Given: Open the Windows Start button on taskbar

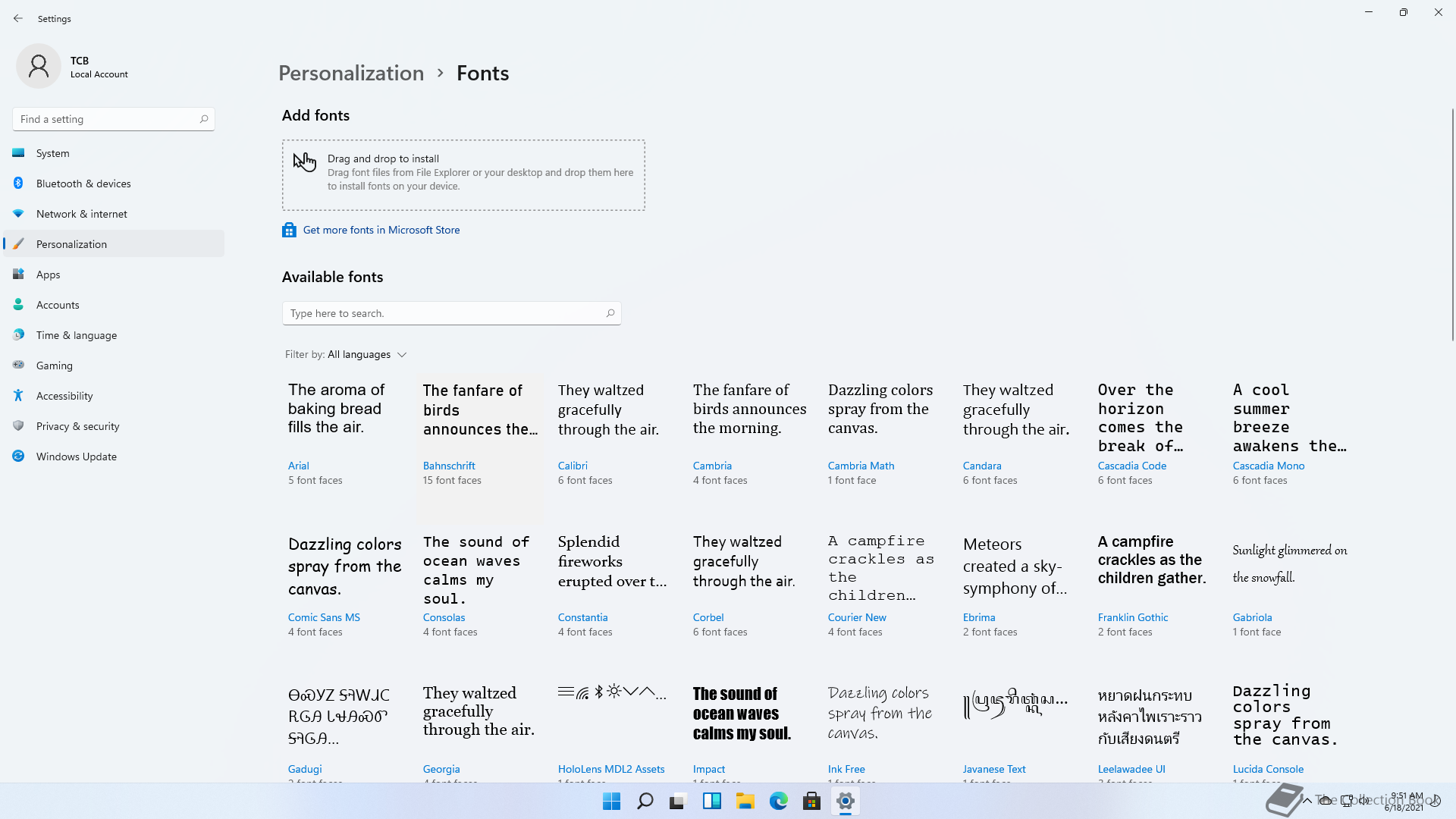Looking at the screenshot, I should click(x=611, y=801).
